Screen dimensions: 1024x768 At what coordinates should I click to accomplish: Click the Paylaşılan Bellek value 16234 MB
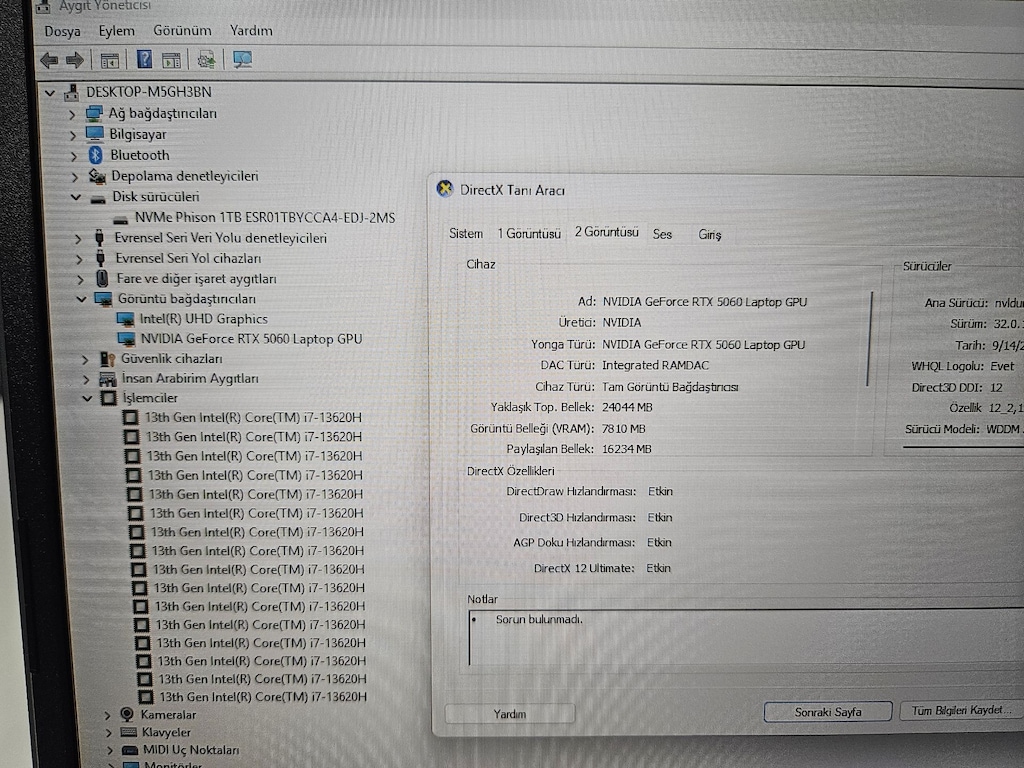pos(626,449)
